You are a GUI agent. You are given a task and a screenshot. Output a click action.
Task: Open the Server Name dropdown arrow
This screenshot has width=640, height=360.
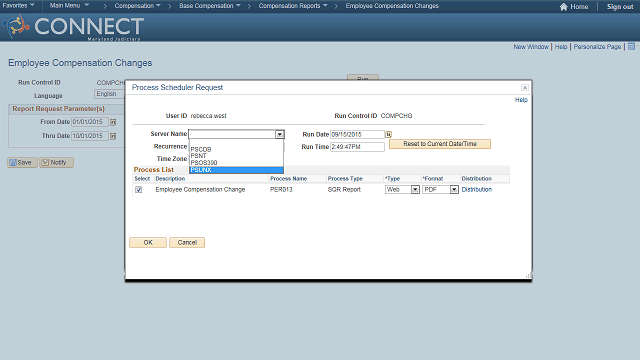pyautogui.click(x=280, y=134)
